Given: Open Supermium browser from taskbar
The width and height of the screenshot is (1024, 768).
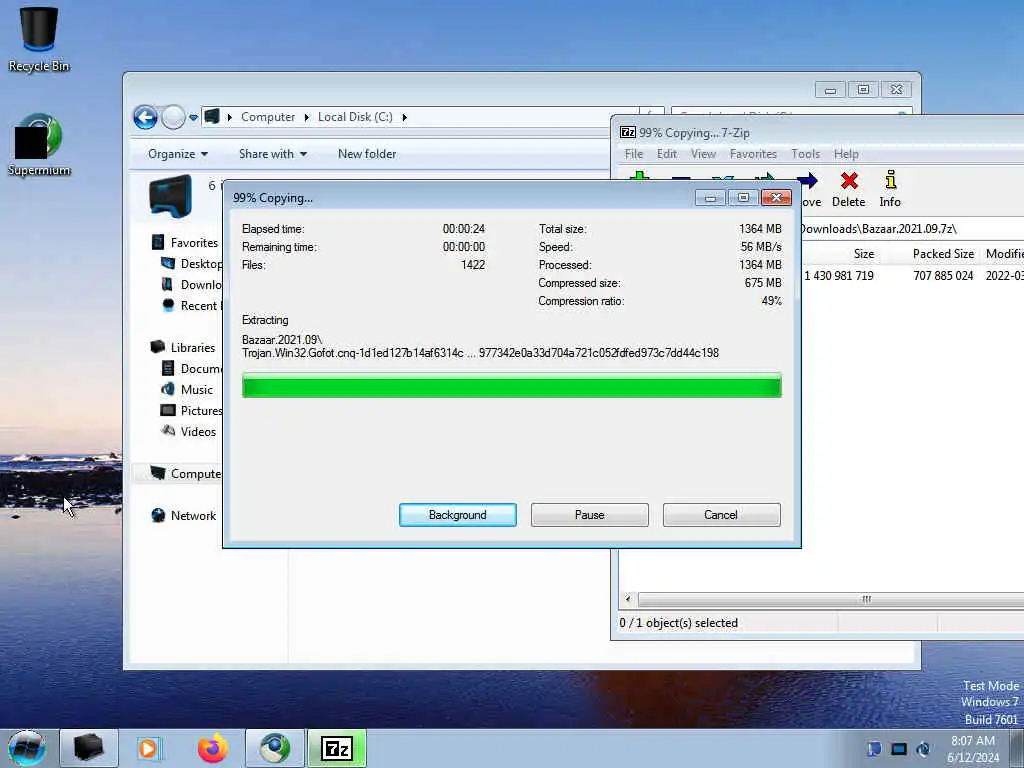Looking at the screenshot, I should (275, 748).
